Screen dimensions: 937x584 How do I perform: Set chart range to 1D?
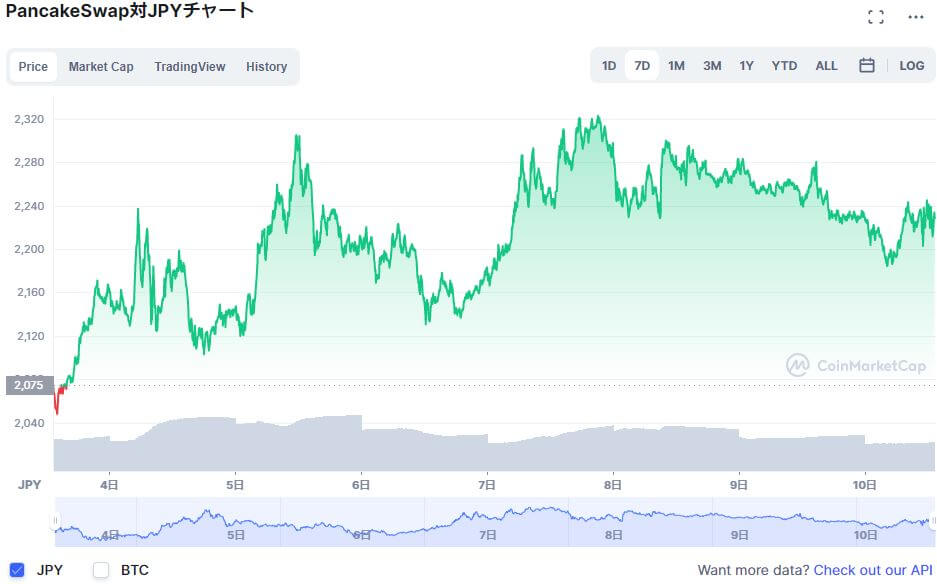[x=609, y=66]
